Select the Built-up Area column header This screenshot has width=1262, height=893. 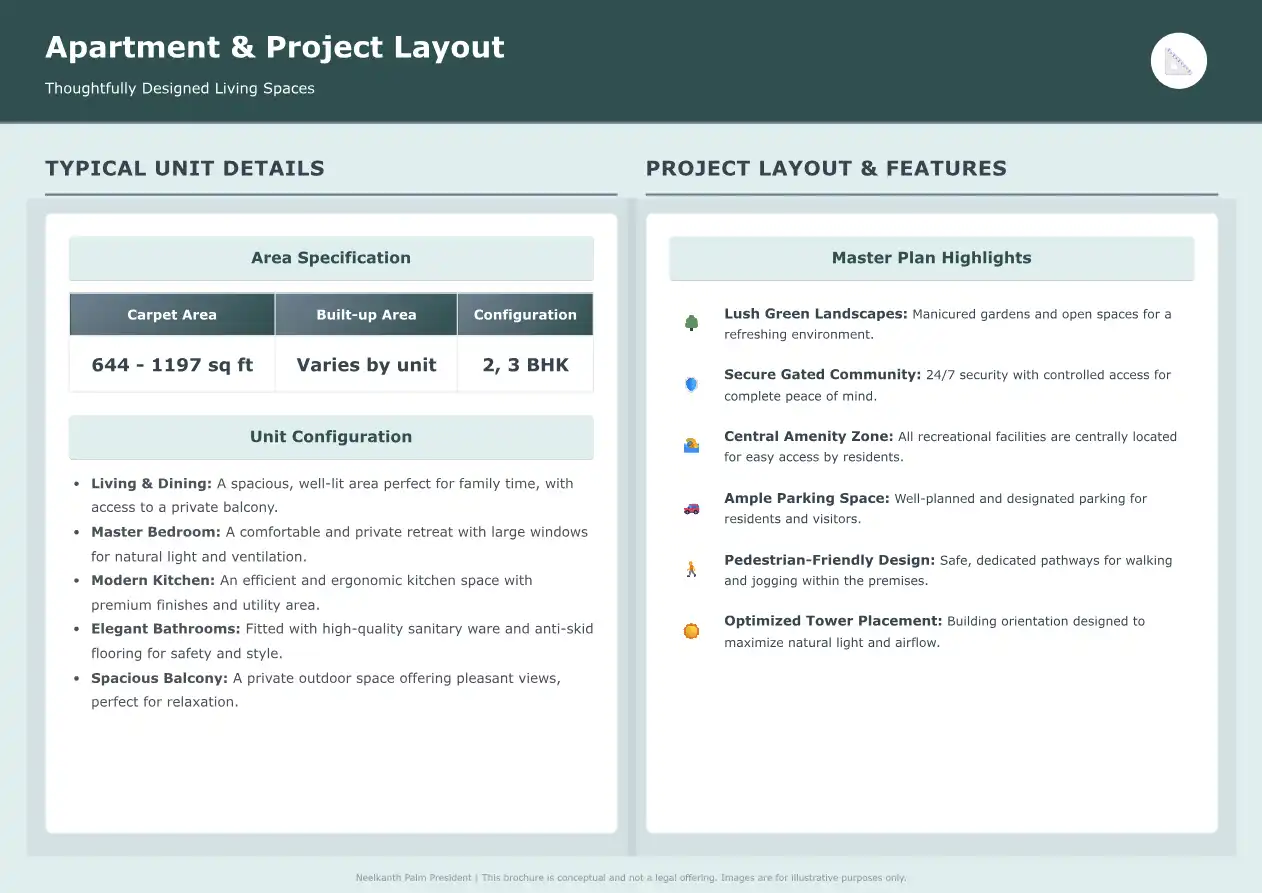point(366,315)
